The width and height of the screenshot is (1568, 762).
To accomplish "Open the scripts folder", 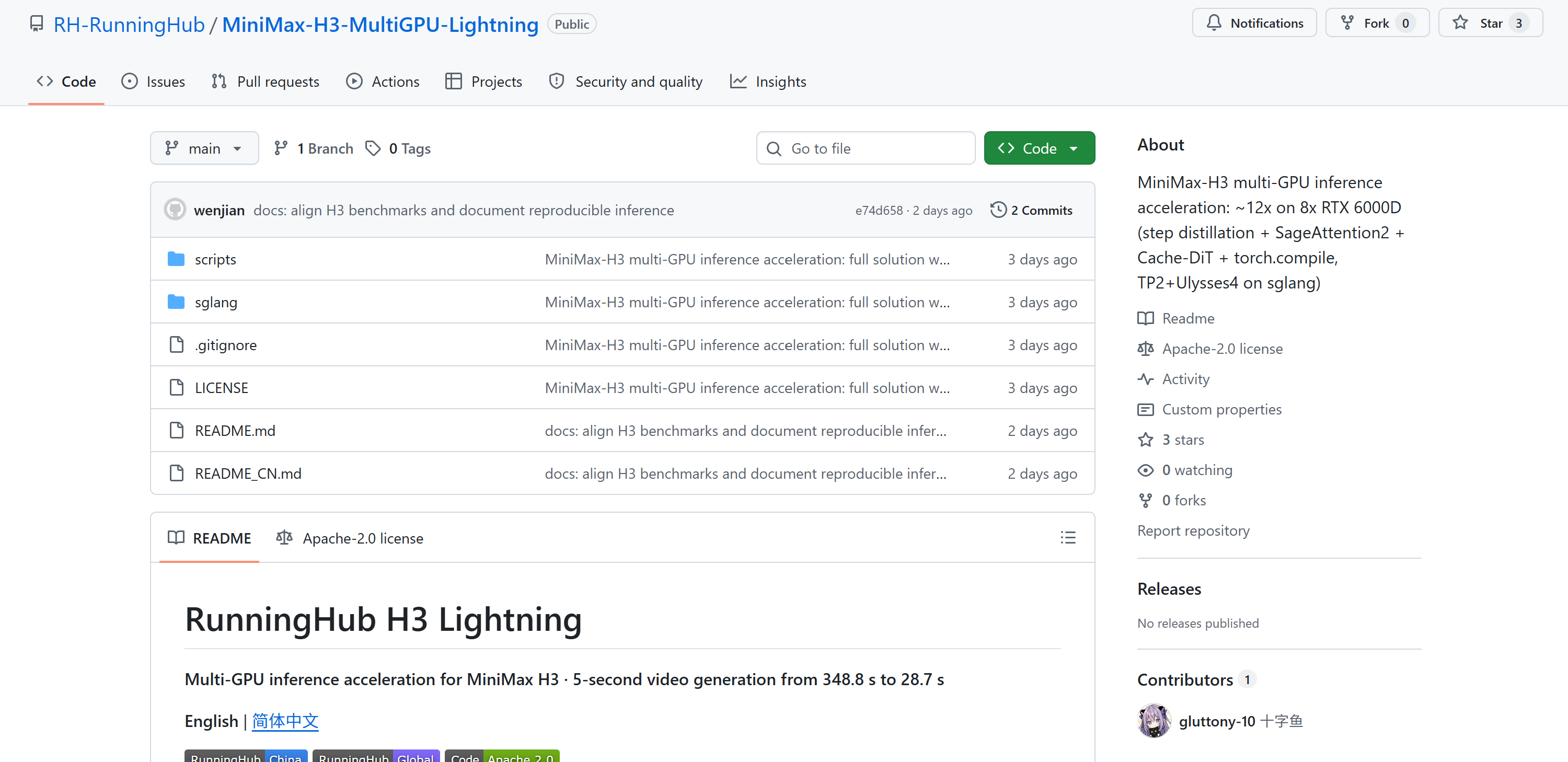I will pos(215,259).
